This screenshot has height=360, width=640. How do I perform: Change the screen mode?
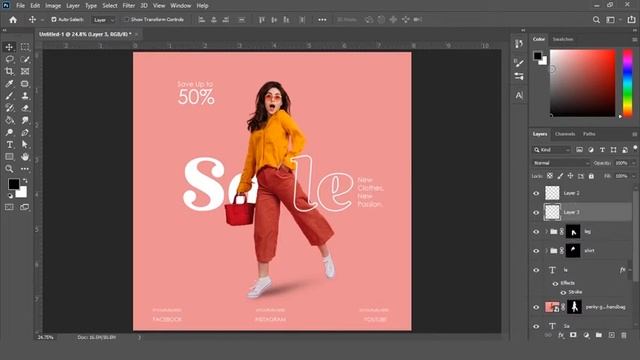tap(25, 207)
